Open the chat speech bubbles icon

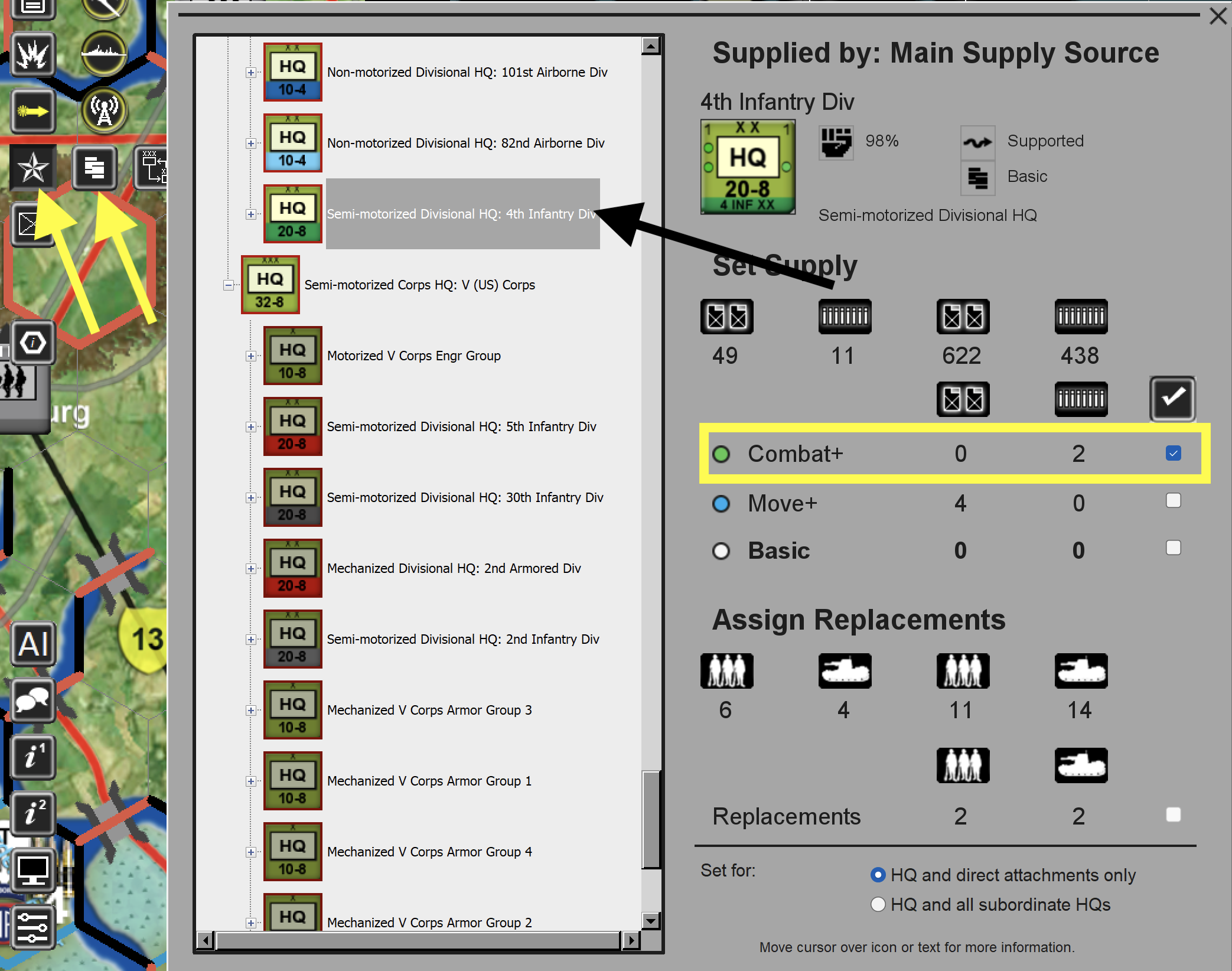[32, 700]
